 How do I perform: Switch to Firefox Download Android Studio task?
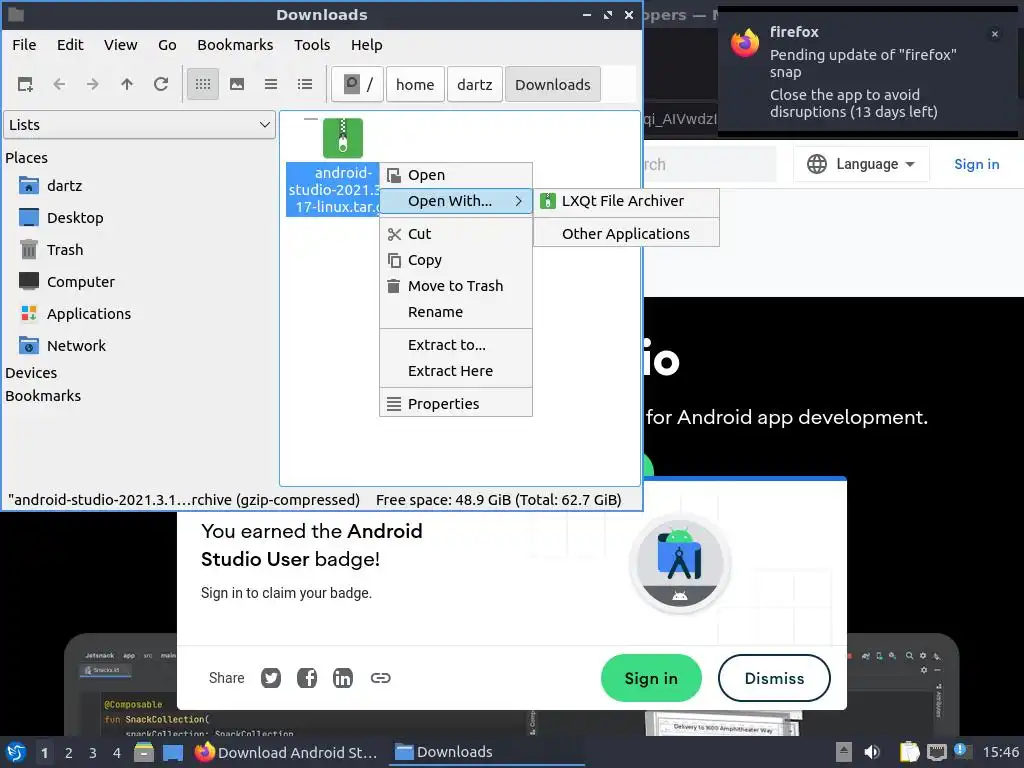tap(287, 752)
